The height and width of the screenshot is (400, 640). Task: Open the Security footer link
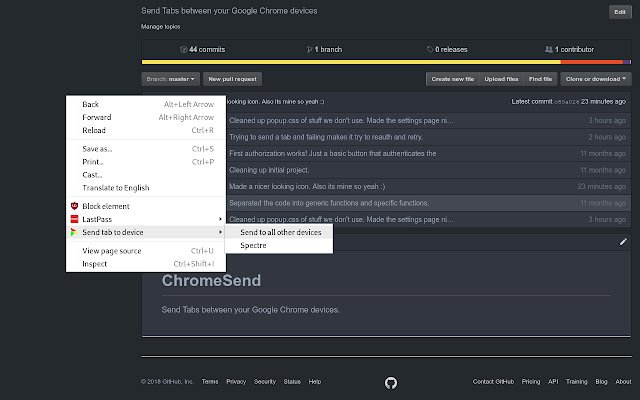(x=265, y=382)
